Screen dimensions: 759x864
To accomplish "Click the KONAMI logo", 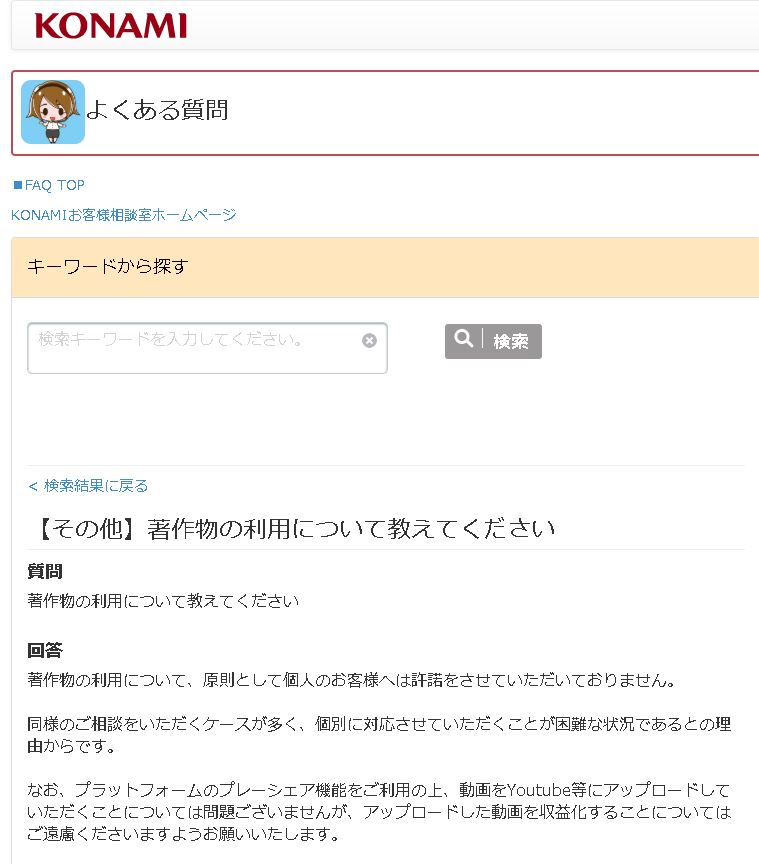I will (111, 25).
